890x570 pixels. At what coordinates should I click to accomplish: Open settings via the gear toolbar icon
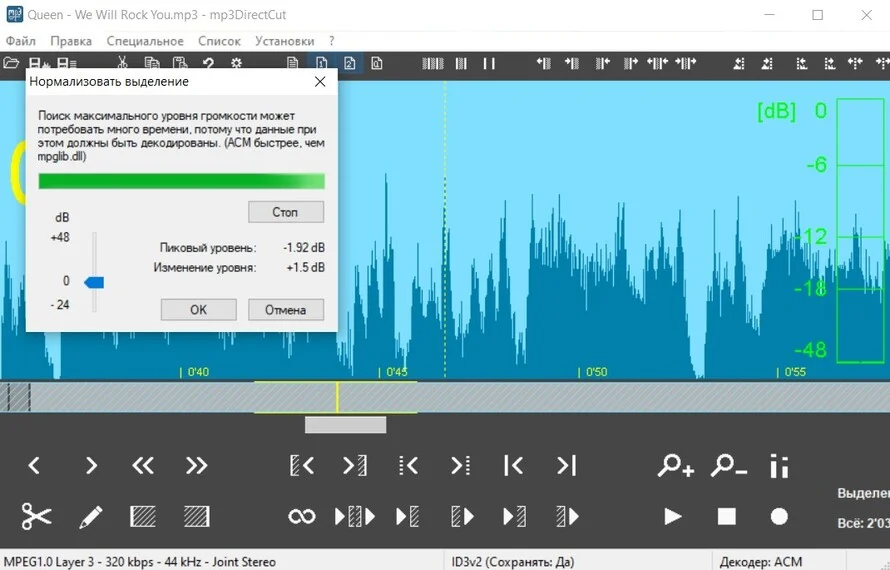coord(237,63)
